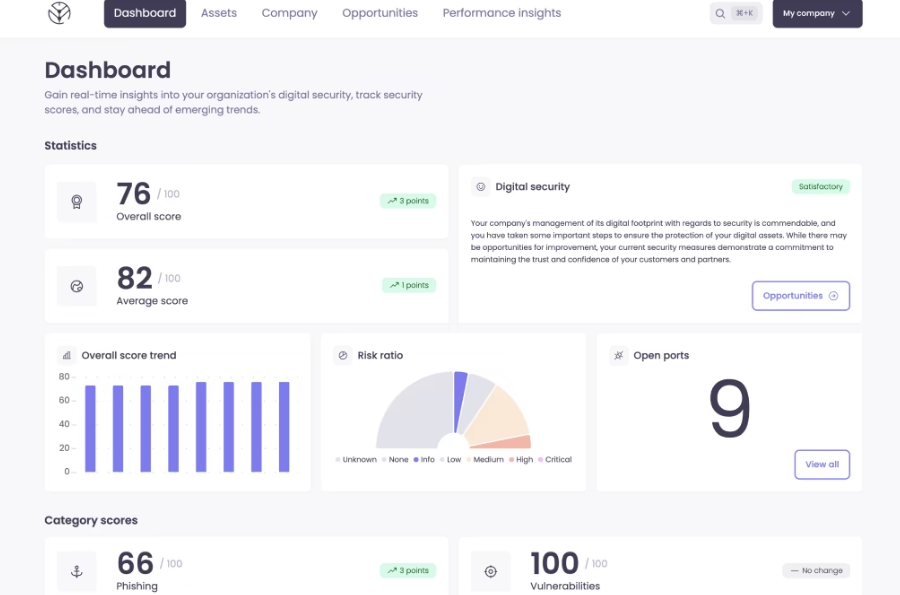The image size is (900, 595).
Task: Click the High legend color dot
Action: 511,460
